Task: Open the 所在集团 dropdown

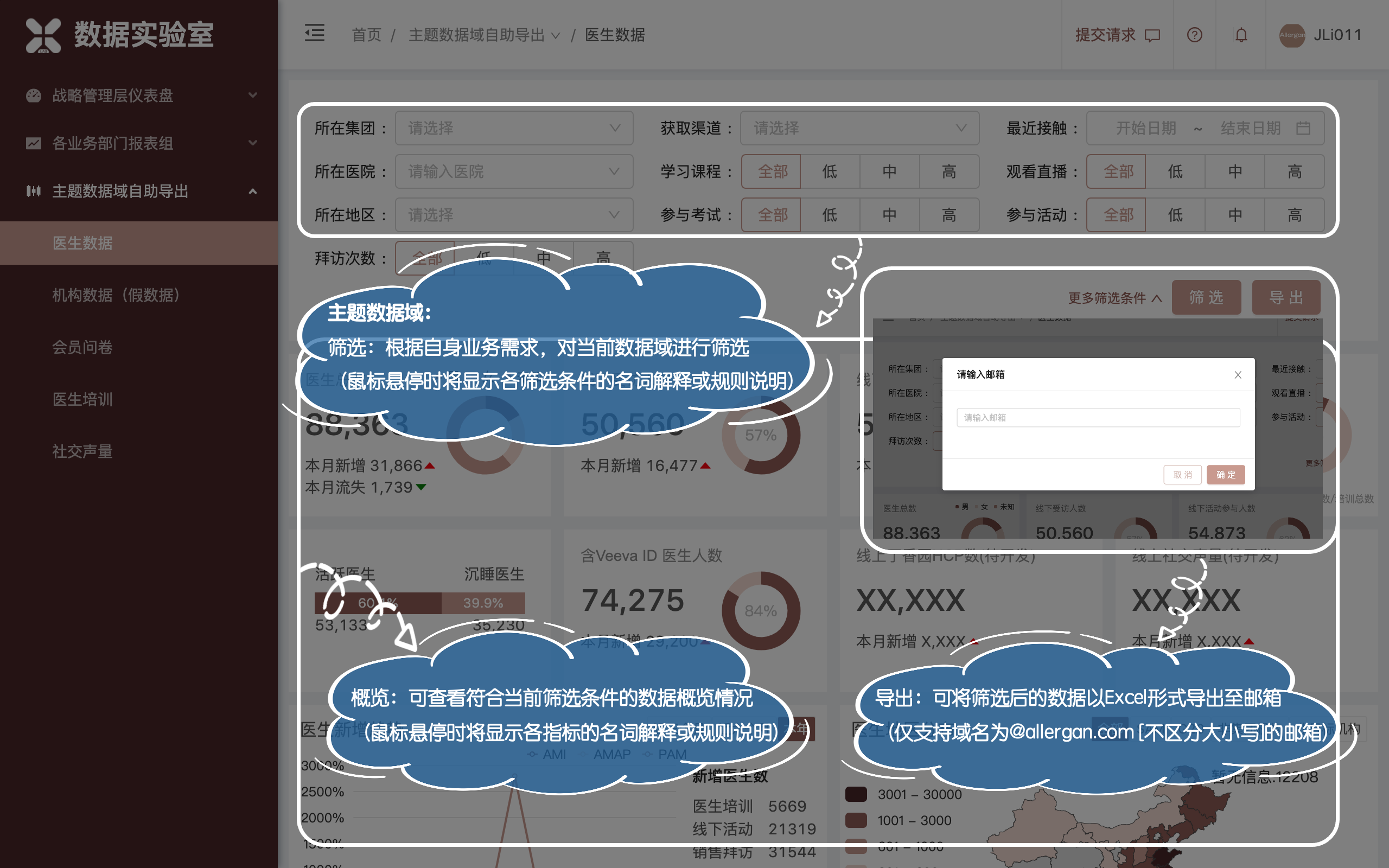Action: click(514, 128)
